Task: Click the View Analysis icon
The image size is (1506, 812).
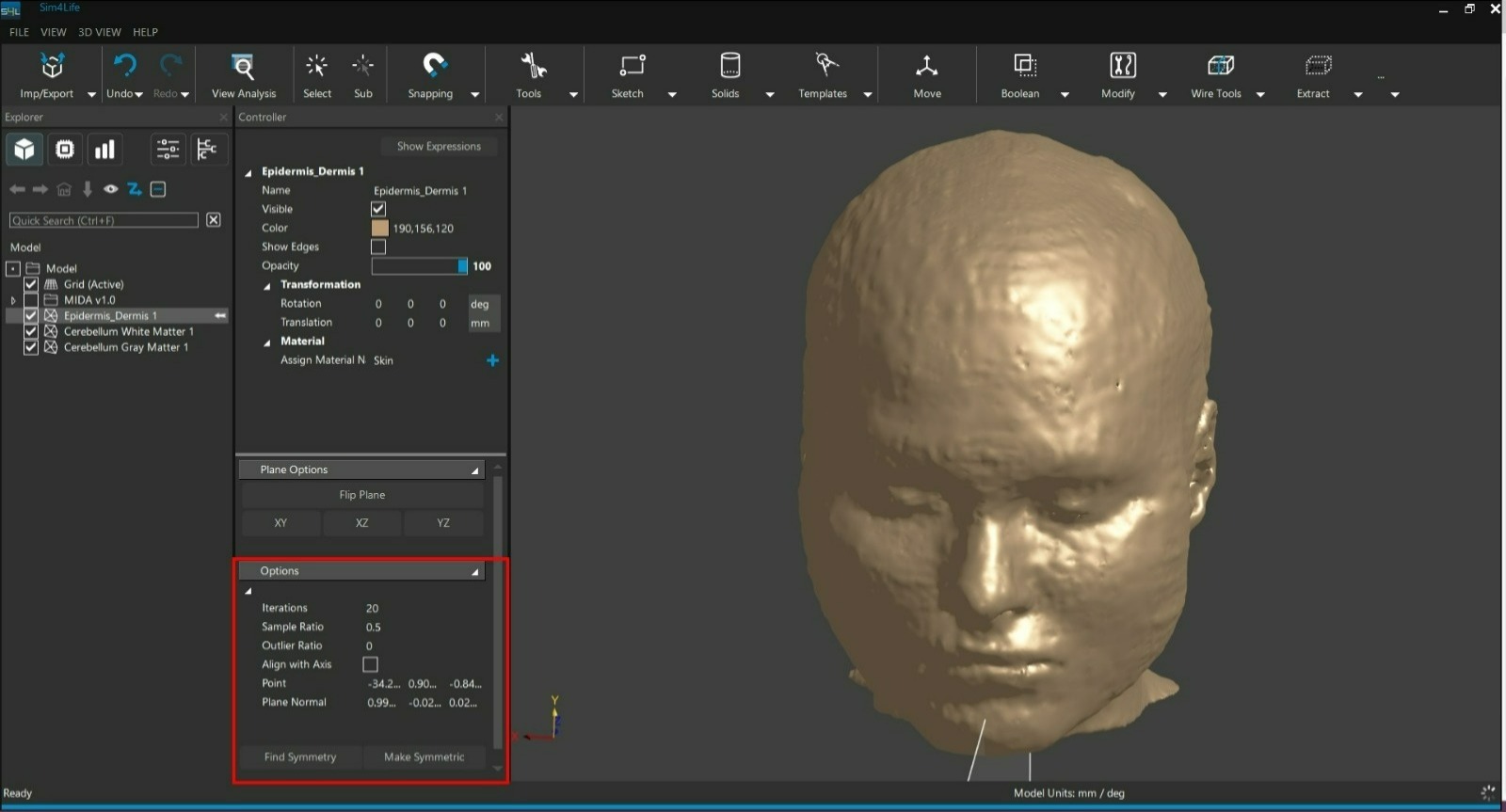Action: click(x=243, y=67)
